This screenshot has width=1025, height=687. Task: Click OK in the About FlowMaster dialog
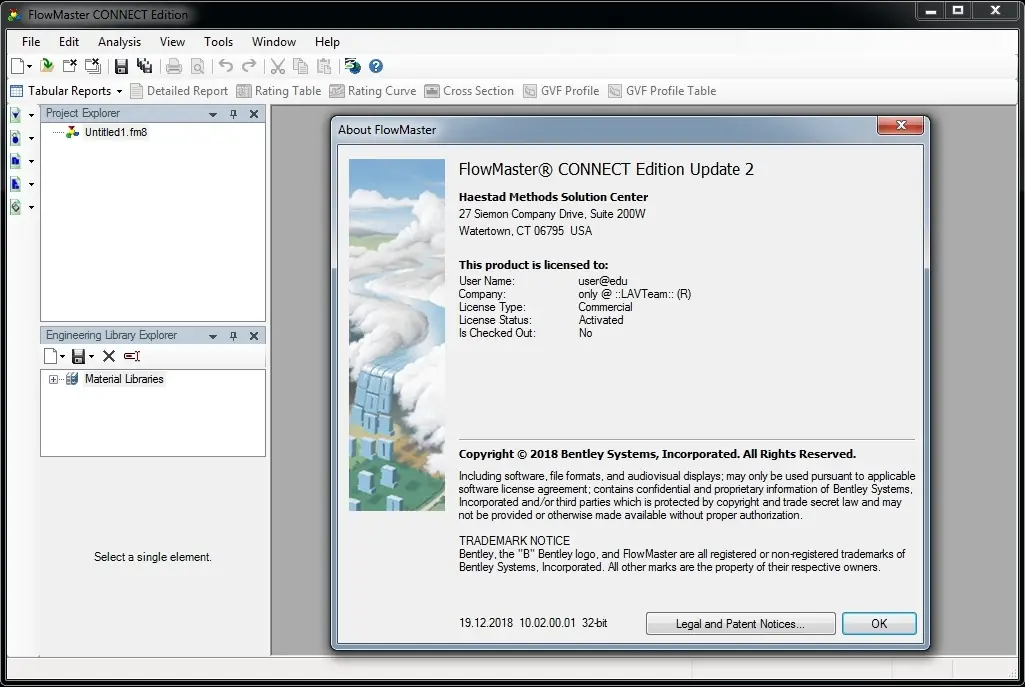pyautogui.click(x=879, y=624)
